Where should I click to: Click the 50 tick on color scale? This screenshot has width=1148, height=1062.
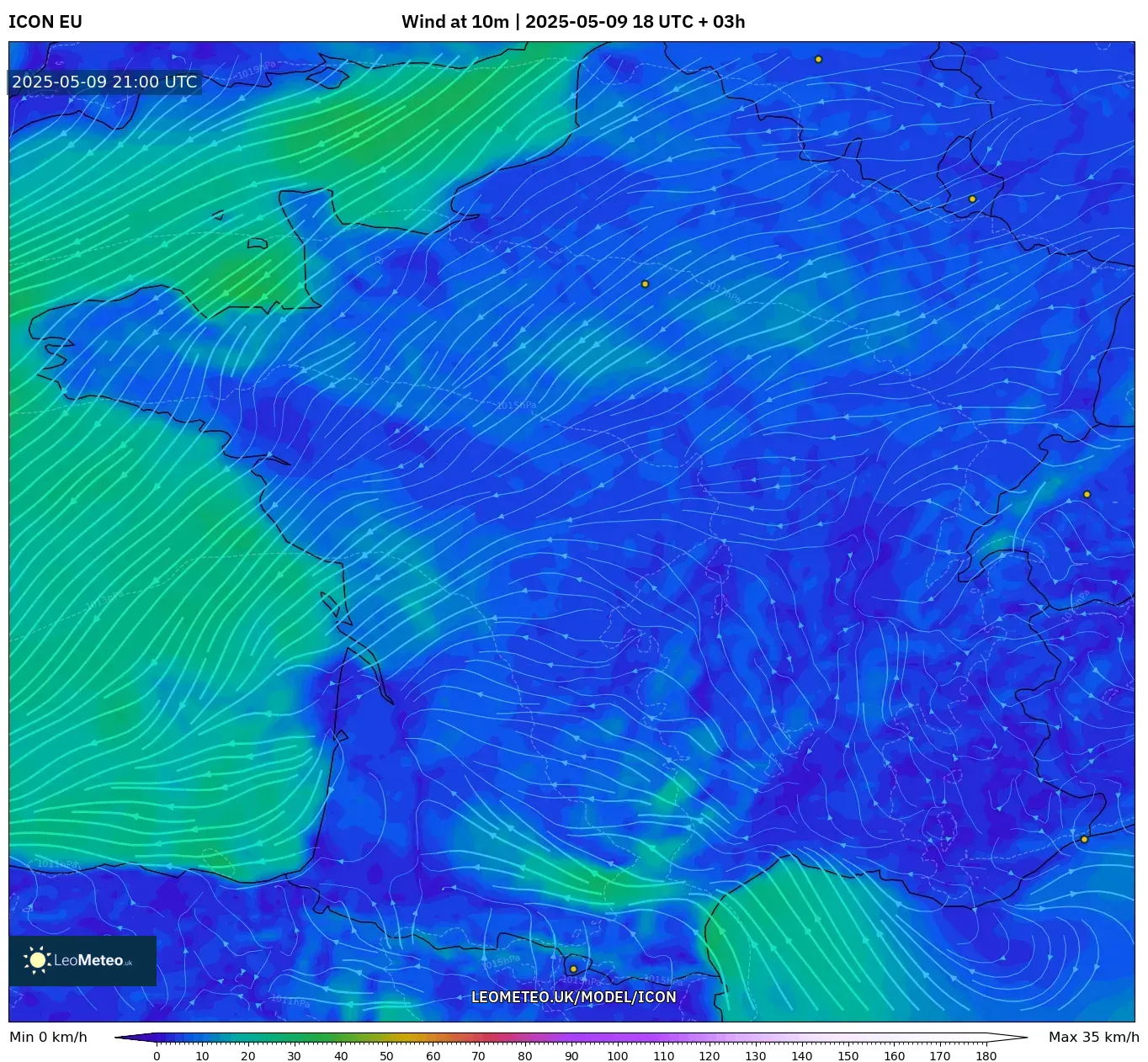[386, 1056]
